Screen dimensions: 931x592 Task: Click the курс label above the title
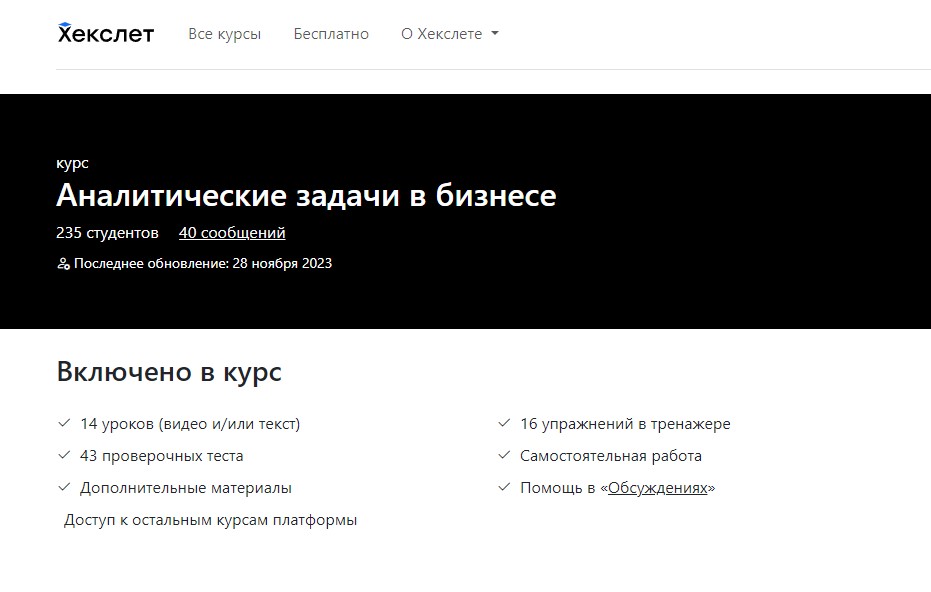(x=72, y=164)
